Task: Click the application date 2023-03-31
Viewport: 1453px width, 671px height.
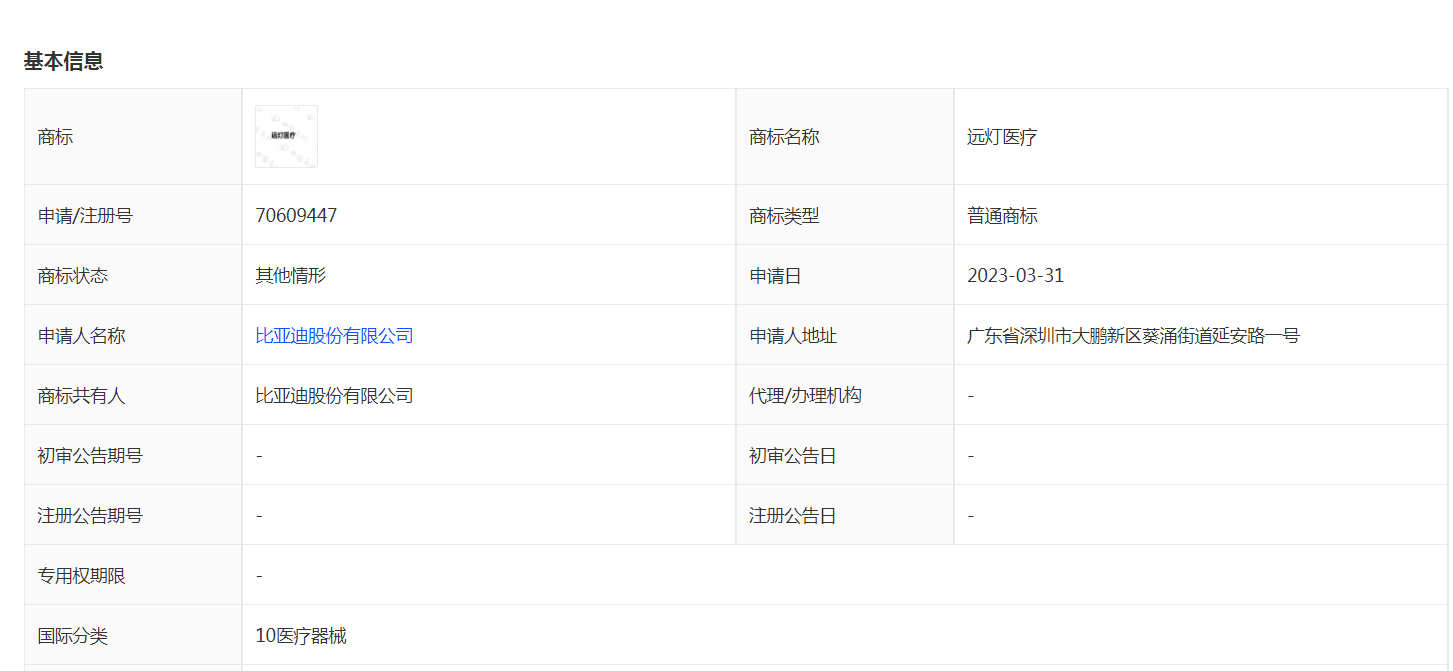Action: 1016,276
